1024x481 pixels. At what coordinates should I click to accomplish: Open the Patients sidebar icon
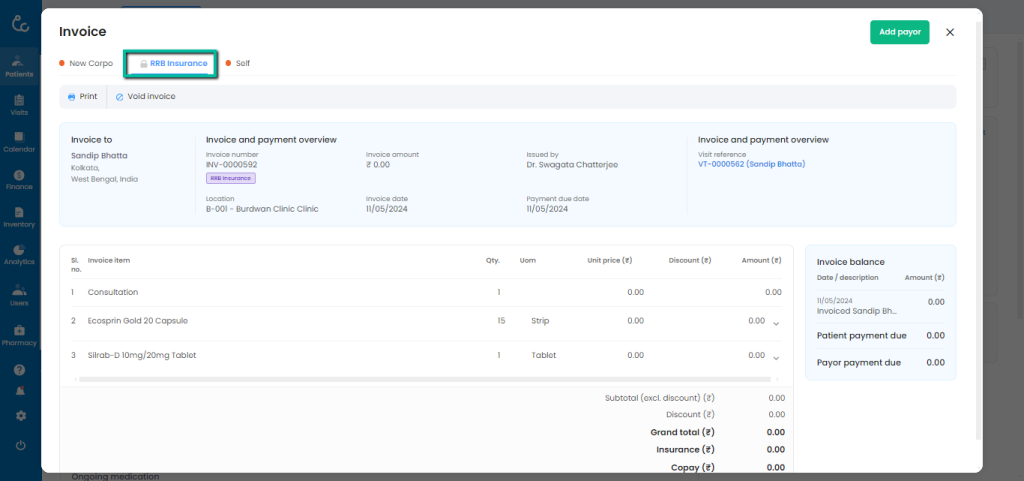[x=19, y=66]
